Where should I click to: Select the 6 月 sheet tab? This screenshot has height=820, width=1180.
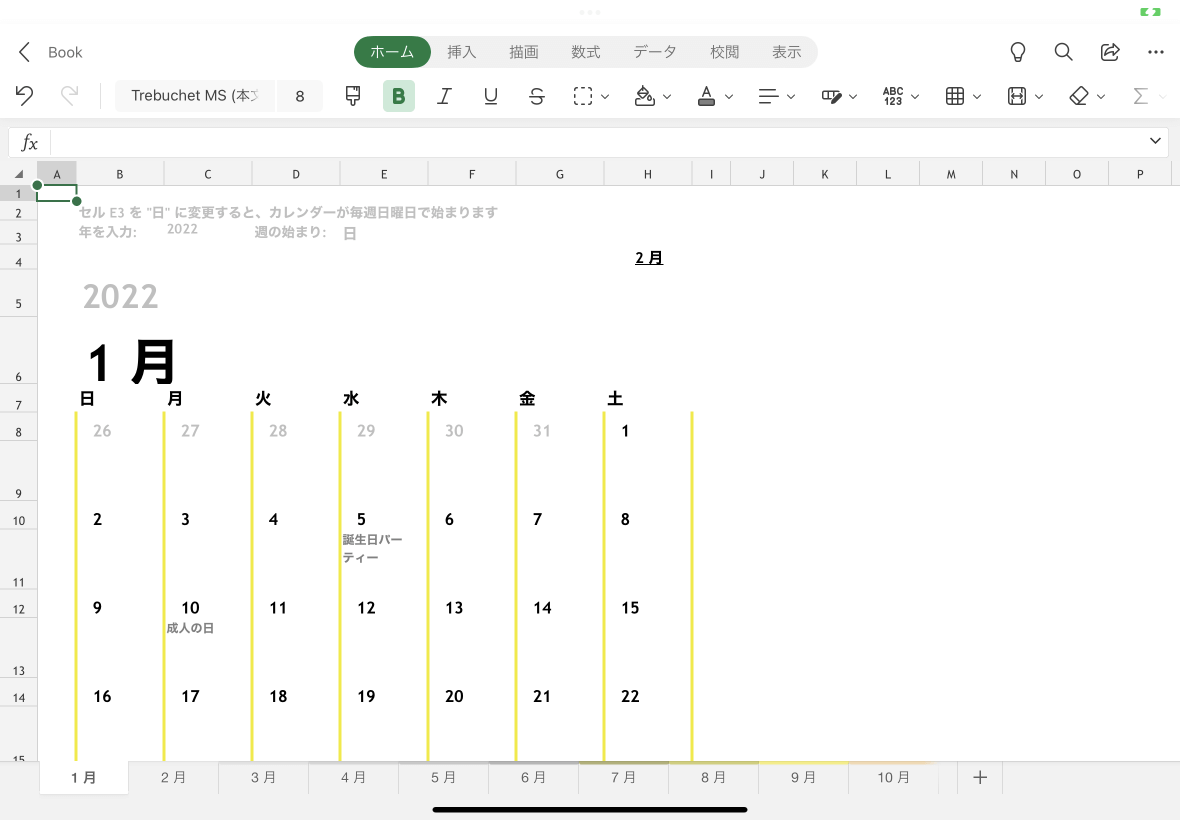tap(534, 777)
